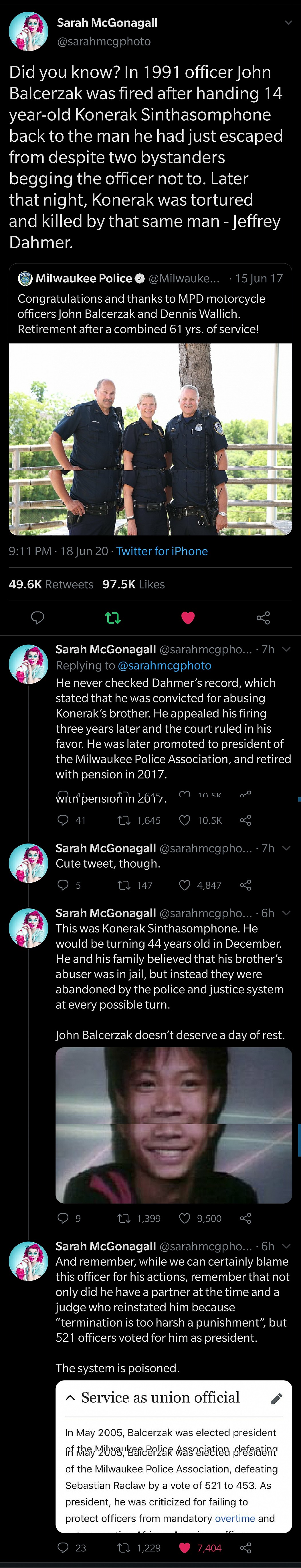Unlike the main tweet with the red heart

(x=188, y=618)
